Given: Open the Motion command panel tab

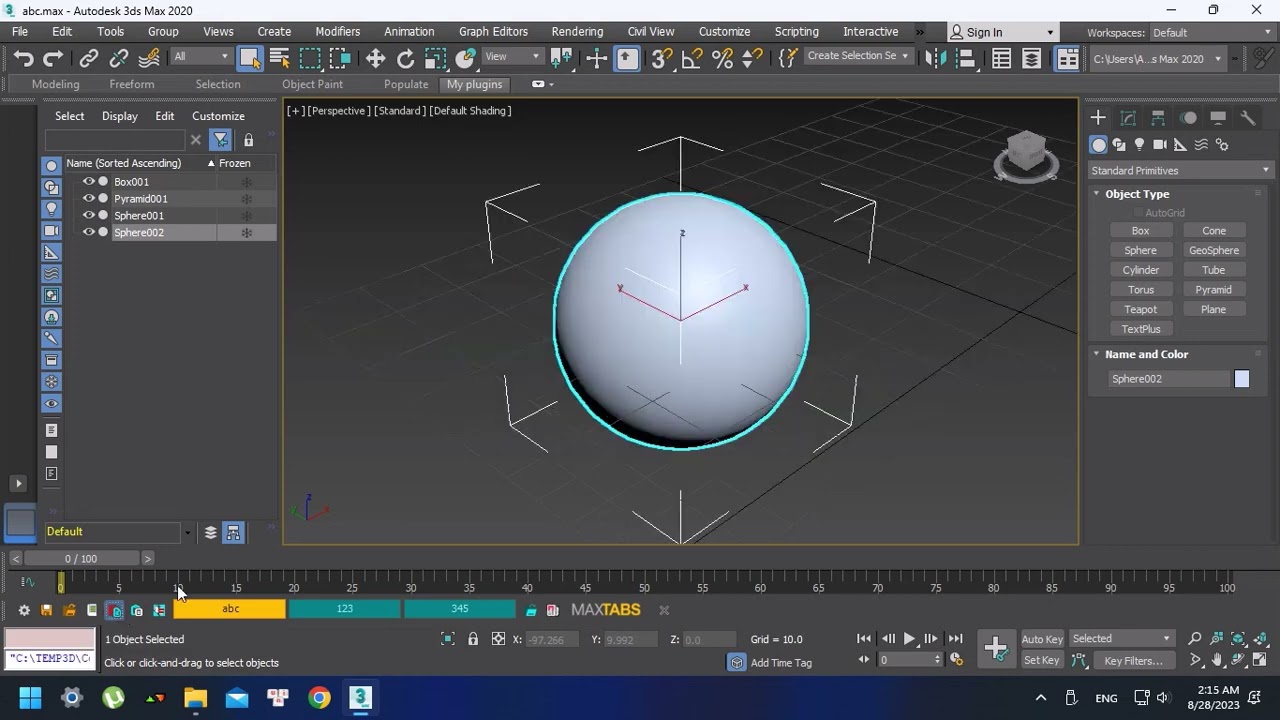Looking at the screenshot, I should coord(1188,118).
